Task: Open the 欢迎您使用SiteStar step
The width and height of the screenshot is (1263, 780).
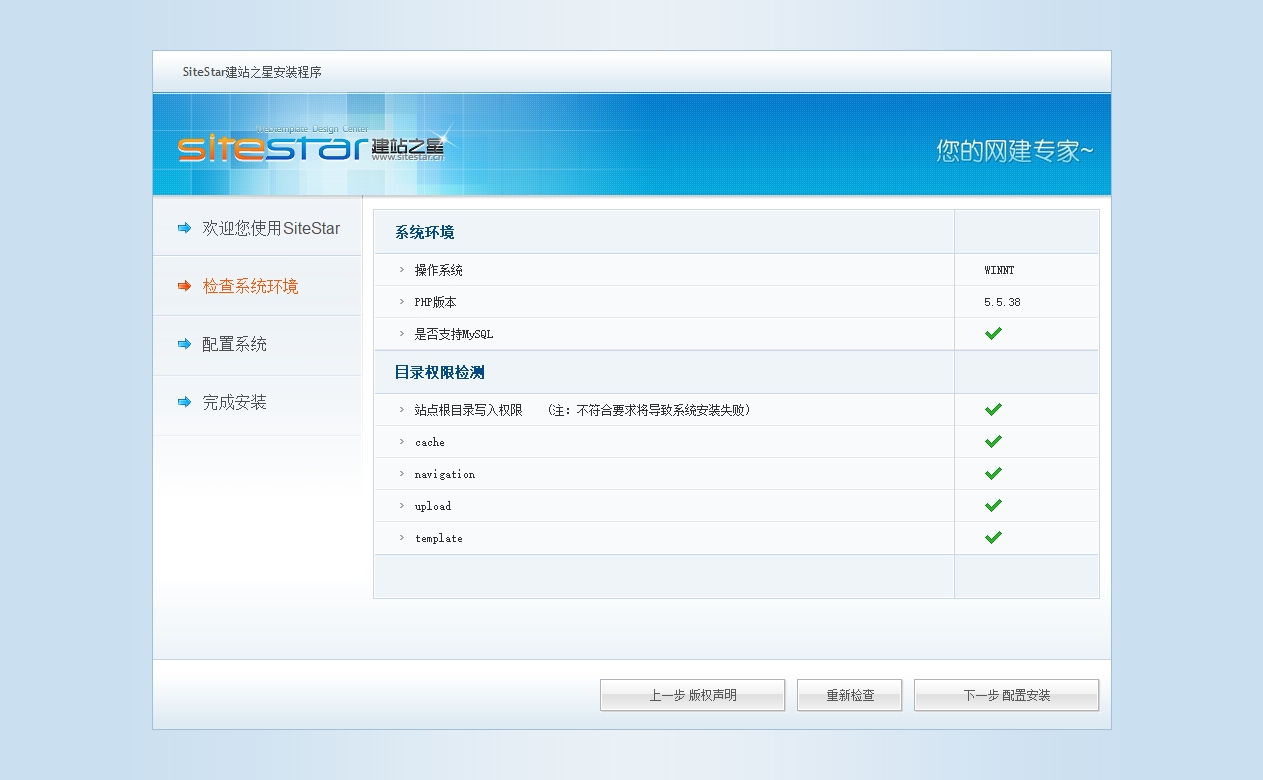Action: [271, 228]
